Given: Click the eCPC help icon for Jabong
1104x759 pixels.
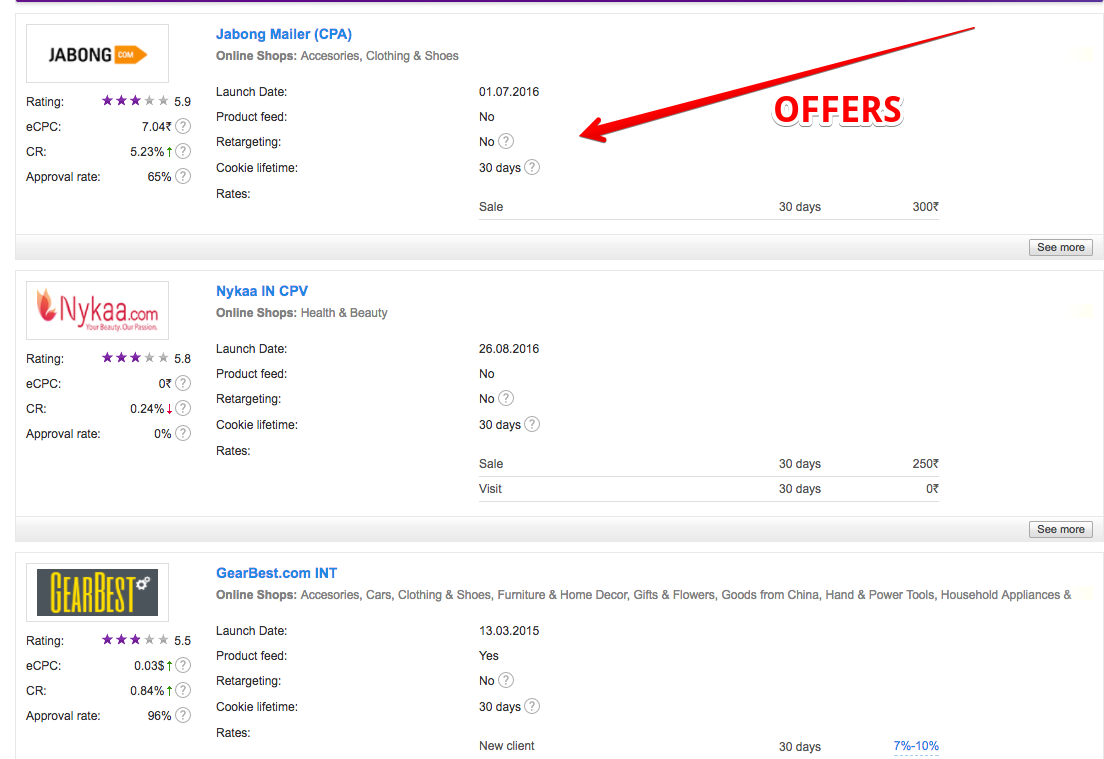Looking at the screenshot, I should click(183, 126).
